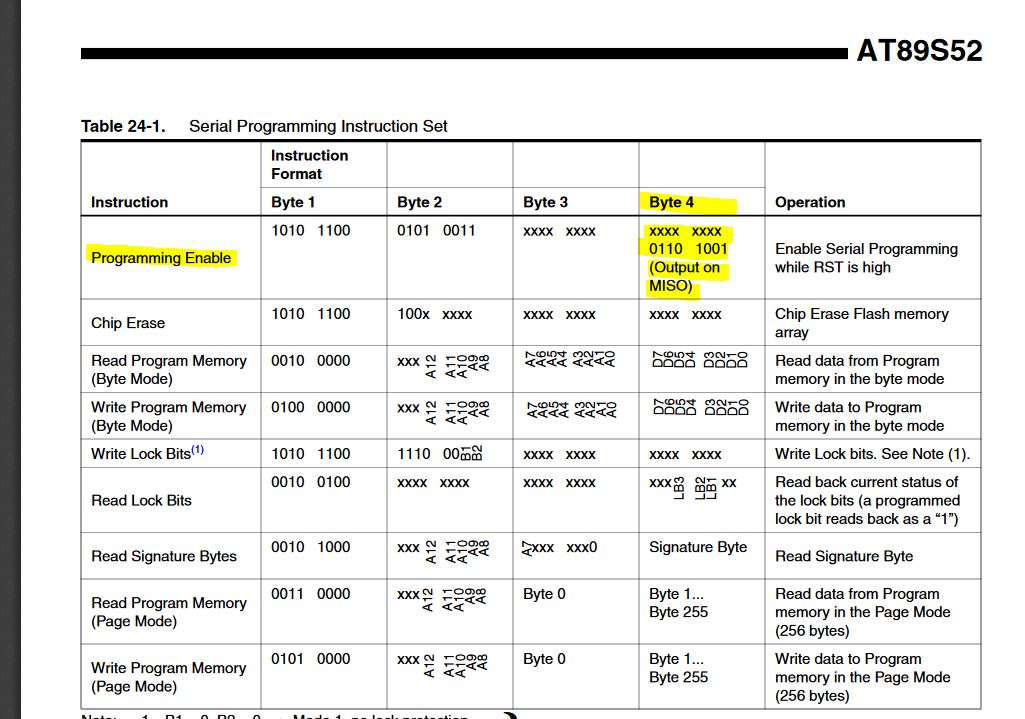
Task: Click the '0011 0000' Byte 1 value
Action: pos(311,594)
